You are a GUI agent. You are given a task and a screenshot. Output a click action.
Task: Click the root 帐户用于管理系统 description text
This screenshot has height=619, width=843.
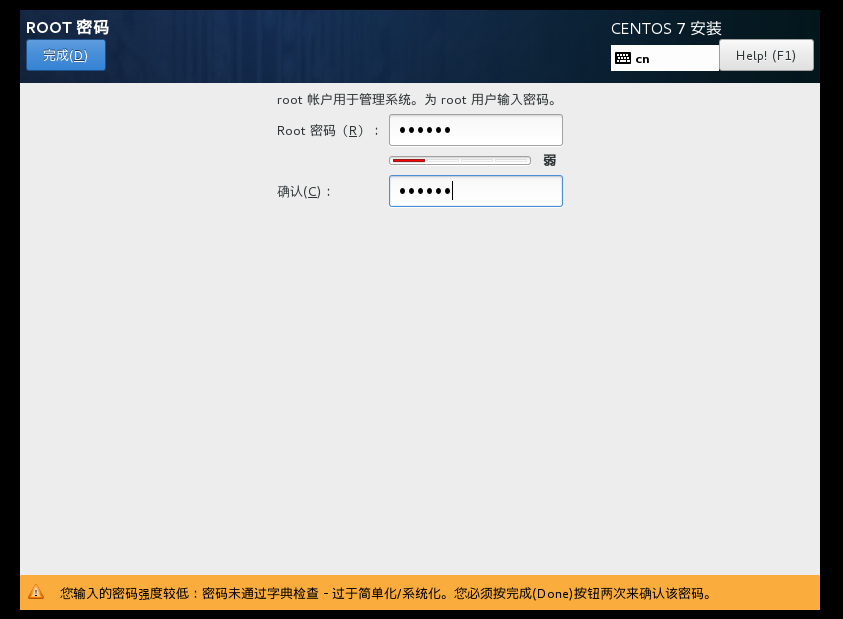click(418, 99)
